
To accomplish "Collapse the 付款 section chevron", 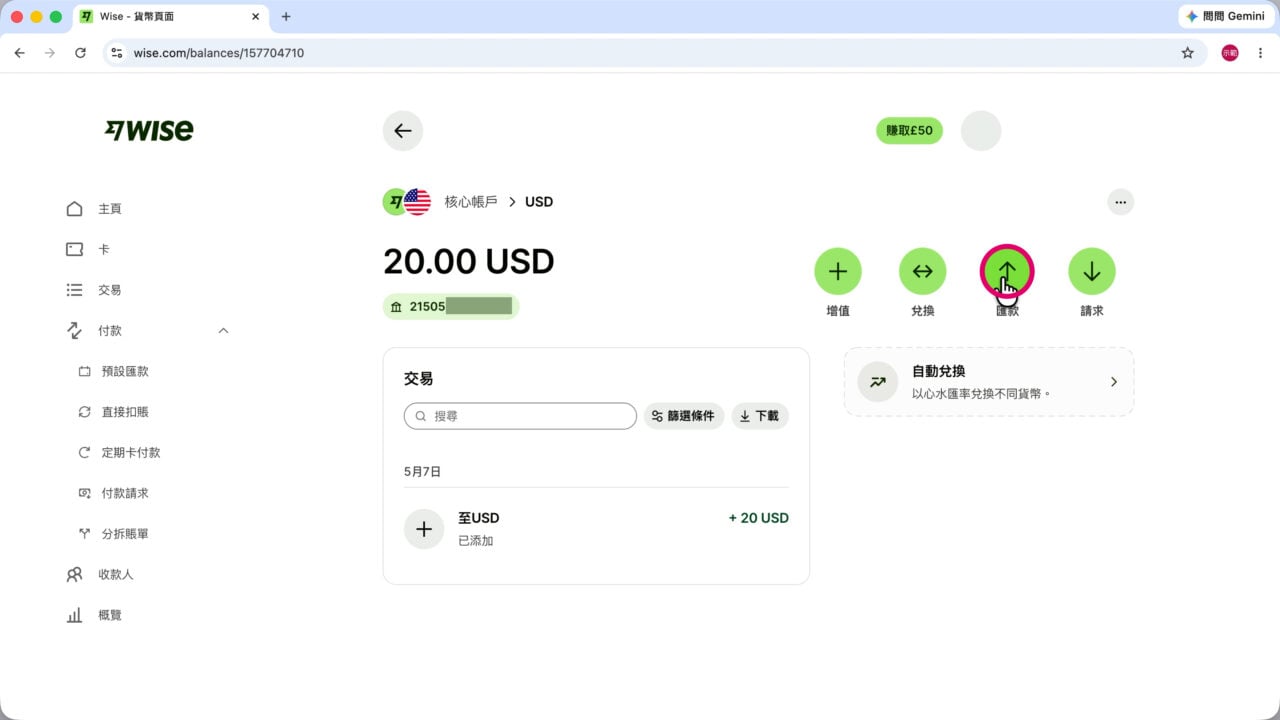I will coord(223,330).
